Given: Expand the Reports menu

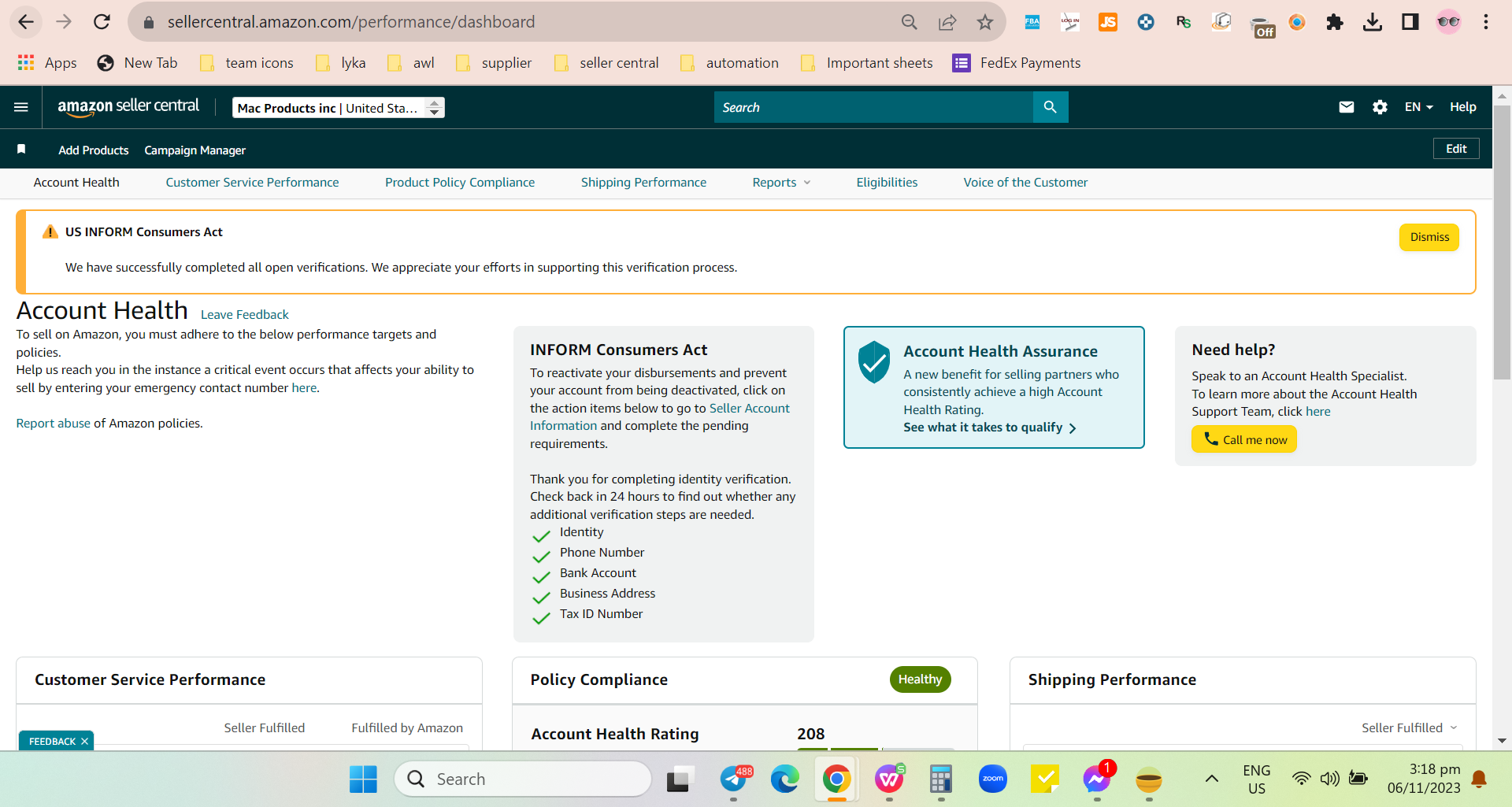Looking at the screenshot, I should click(781, 183).
